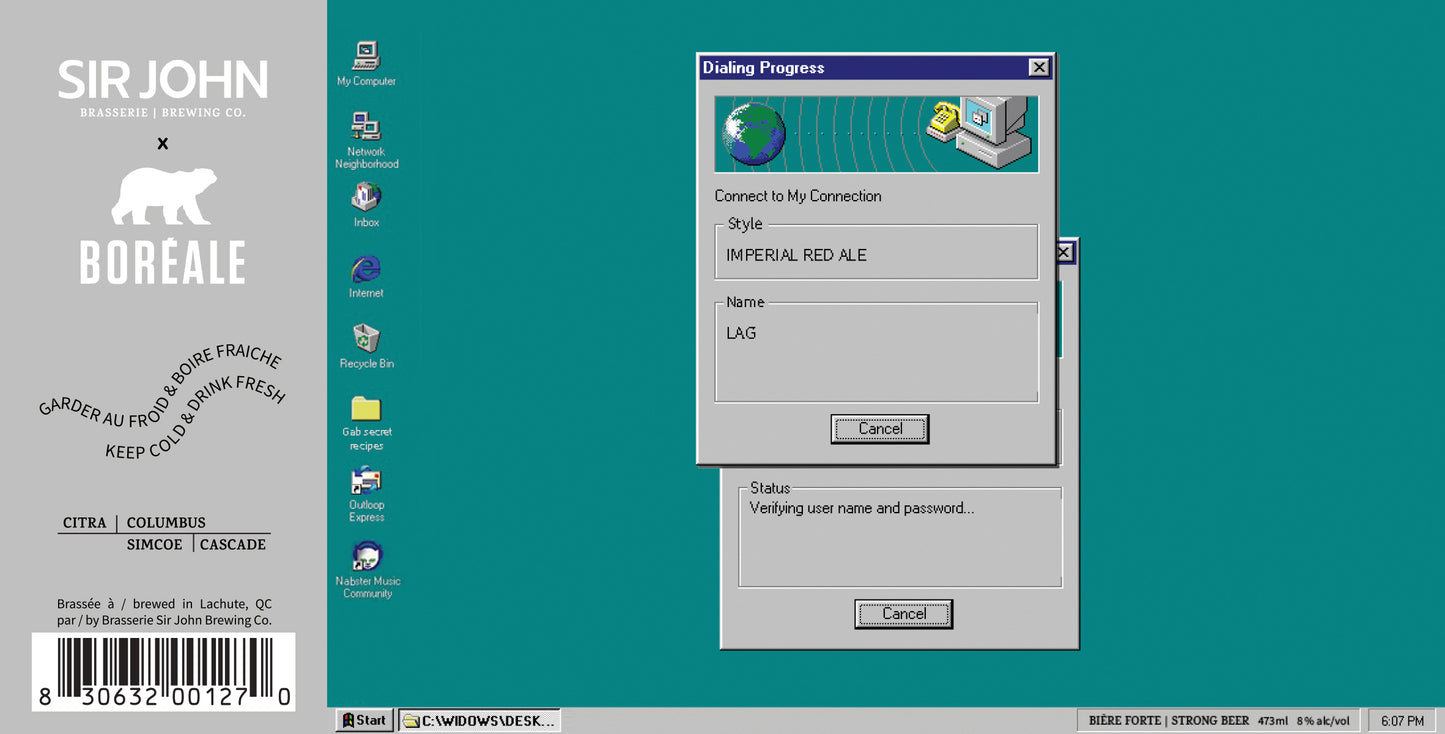
Task: Click the globe image in dialing banner
Action: pyautogui.click(x=754, y=134)
